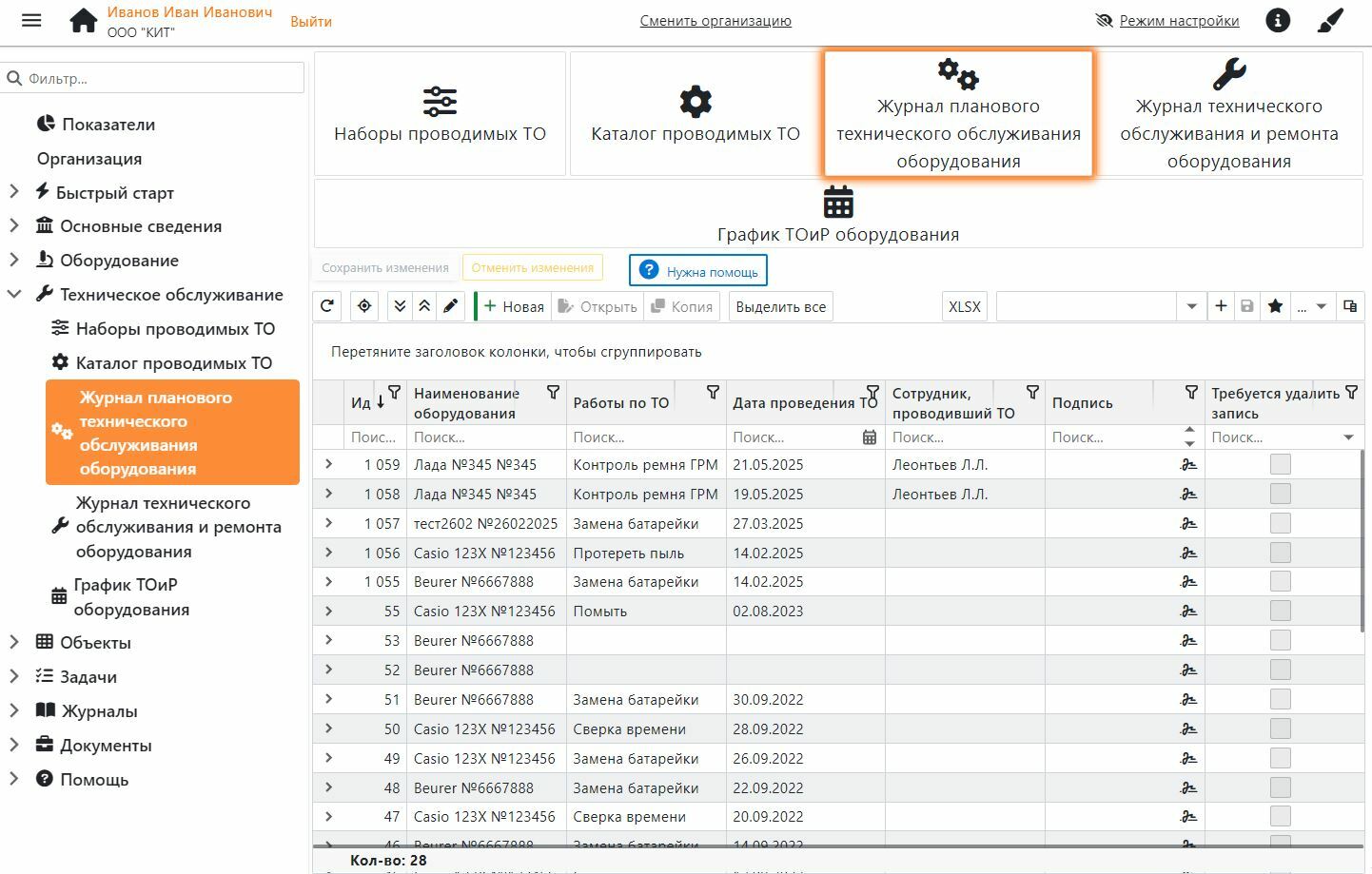Open filter for the Ид column
Image resolution: width=1372 pixels, height=874 pixels.
[x=394, y=392]
